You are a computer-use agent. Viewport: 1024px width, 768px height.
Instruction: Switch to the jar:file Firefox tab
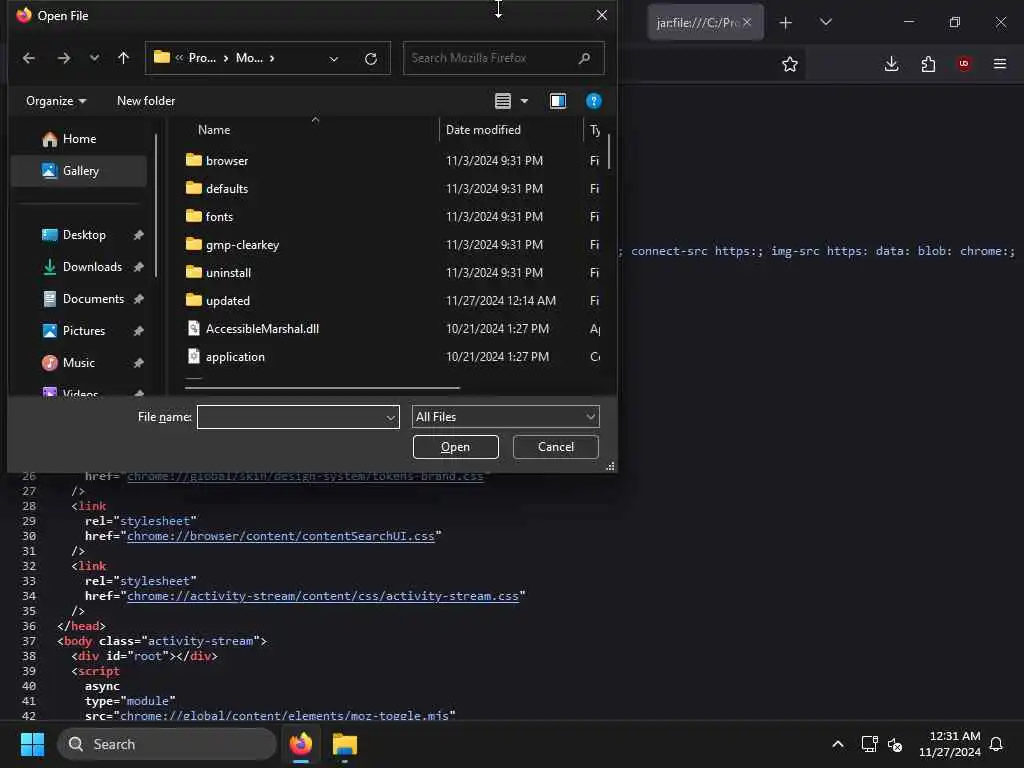[x=697, y=22]
